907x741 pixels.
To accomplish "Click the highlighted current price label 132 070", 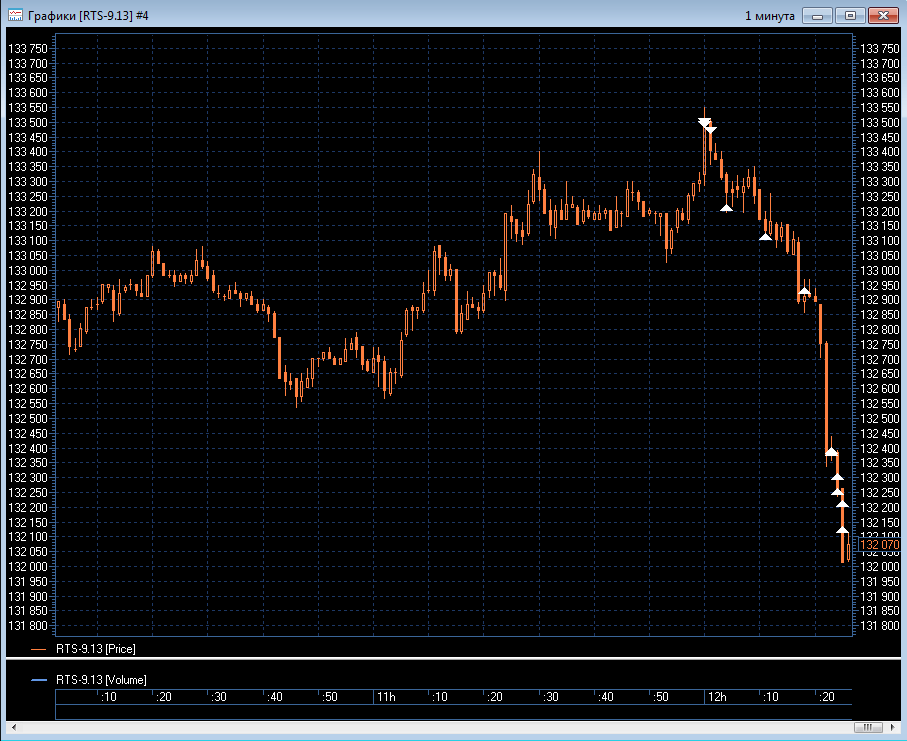I will (879, 545).
